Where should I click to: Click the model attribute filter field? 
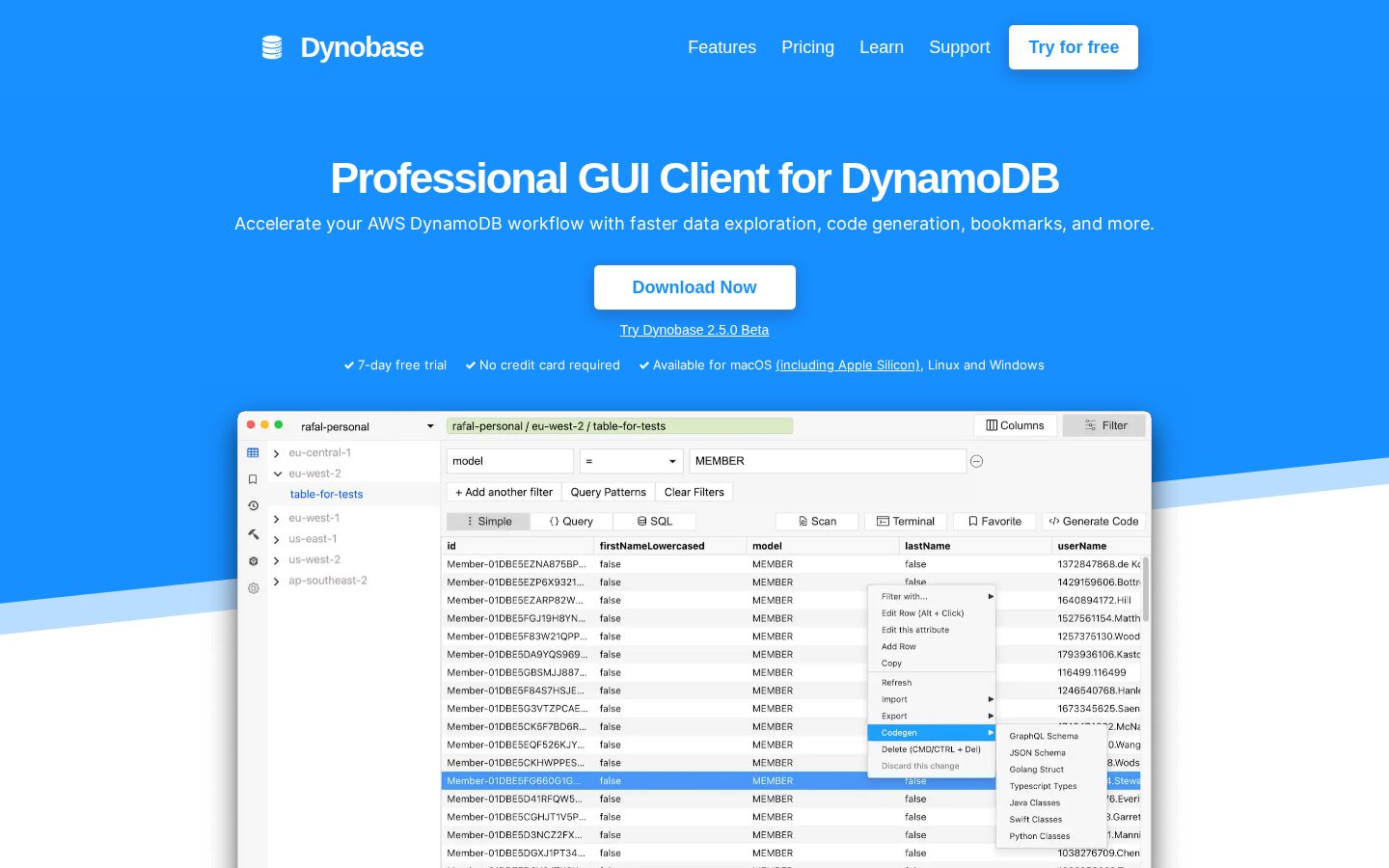(509, 461)
